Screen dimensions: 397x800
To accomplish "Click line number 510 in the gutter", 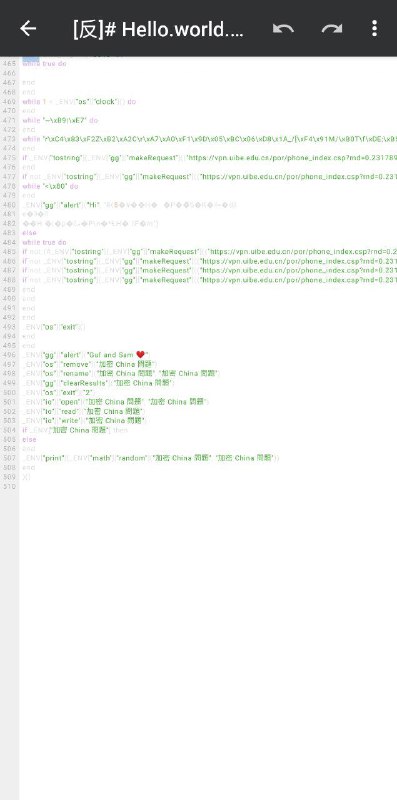I will tap(9, 486).
